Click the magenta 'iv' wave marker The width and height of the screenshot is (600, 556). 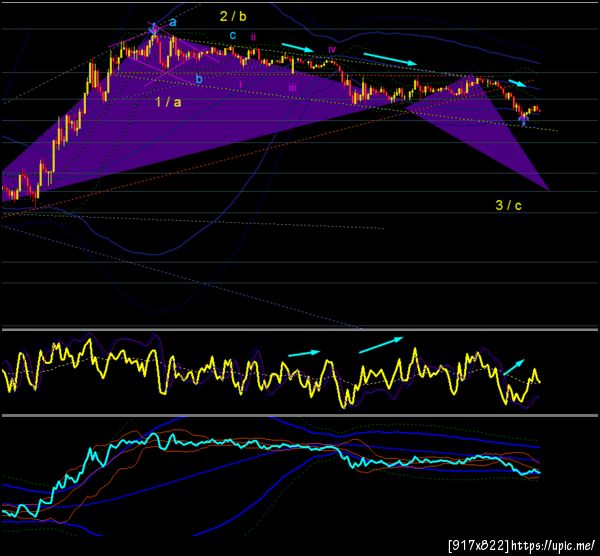click(x=332, y=49)
